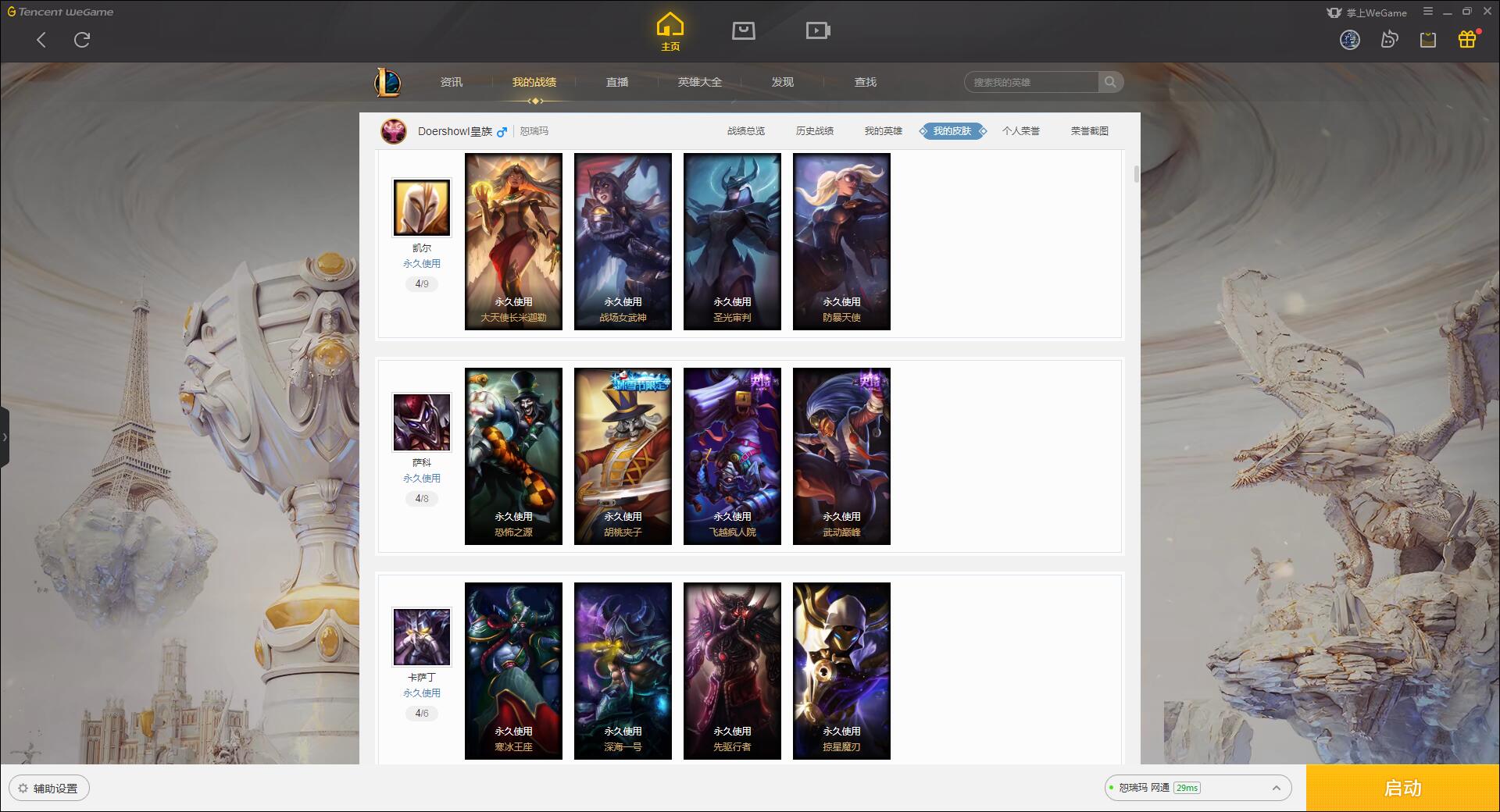Refresh the page with the reload icon
This screenshot has height=812, width=1500.
82,40
